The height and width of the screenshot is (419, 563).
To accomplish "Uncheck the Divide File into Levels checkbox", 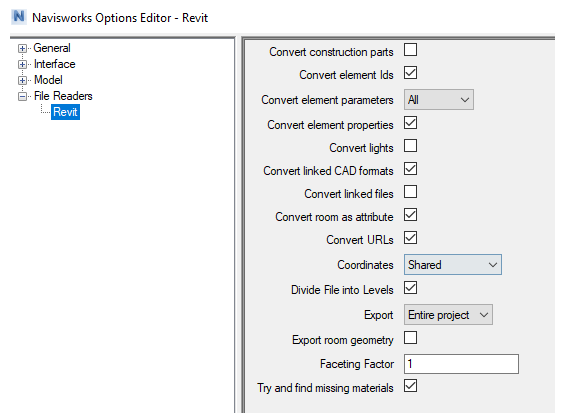I will [x=410, y=288].
